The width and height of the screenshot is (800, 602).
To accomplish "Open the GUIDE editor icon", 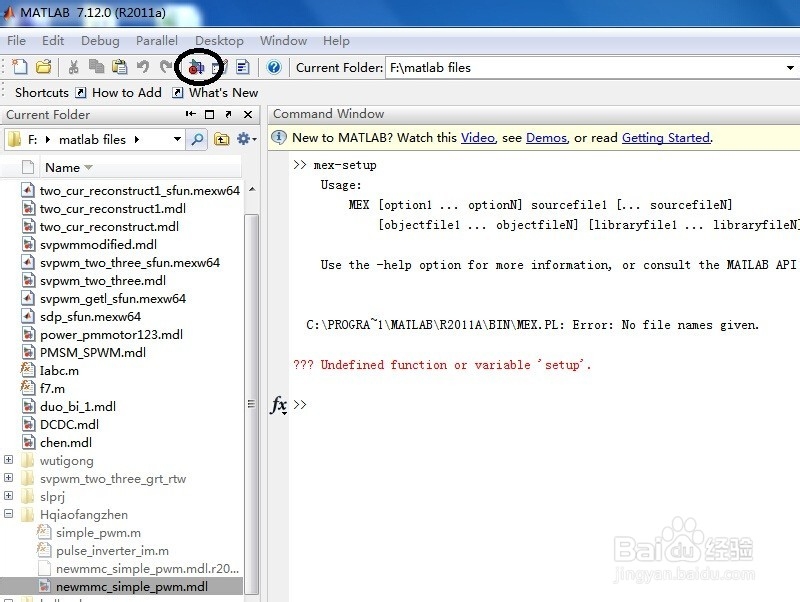I will click(x=219, y=67).
